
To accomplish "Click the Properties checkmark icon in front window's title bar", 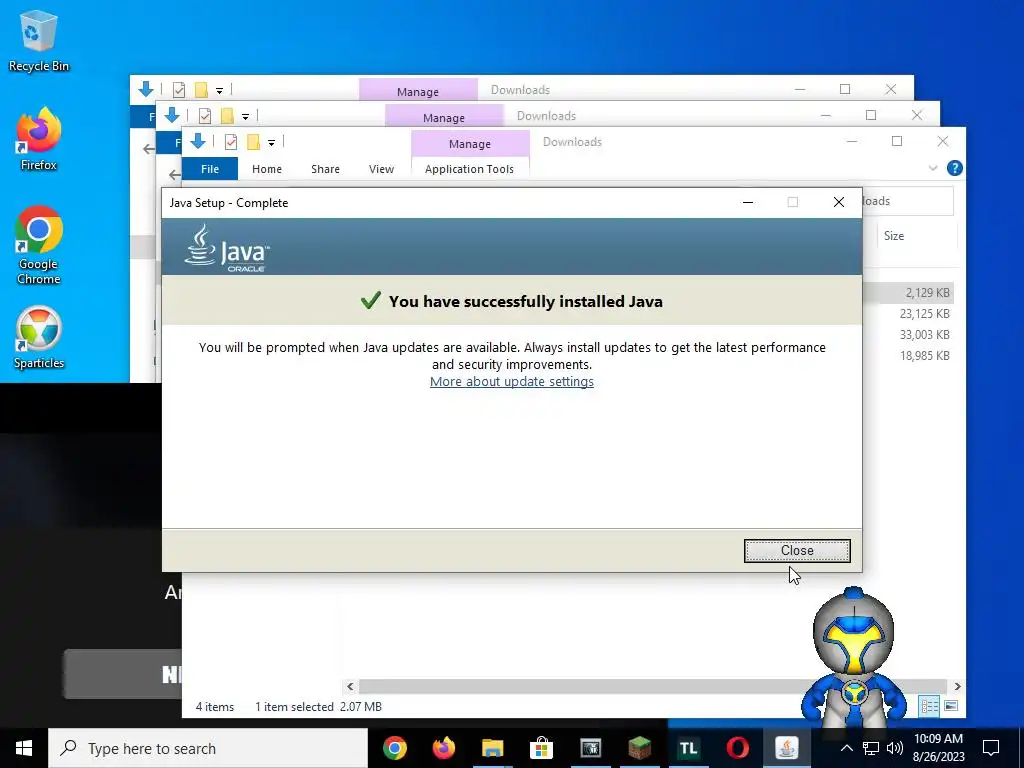I will pyautogui.click(x=231, y=142).
